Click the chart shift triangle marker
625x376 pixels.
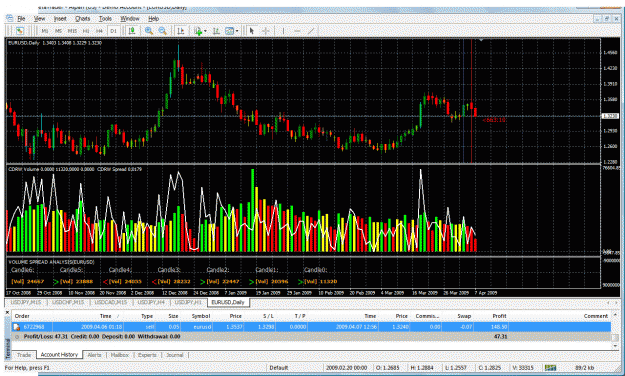481,40
